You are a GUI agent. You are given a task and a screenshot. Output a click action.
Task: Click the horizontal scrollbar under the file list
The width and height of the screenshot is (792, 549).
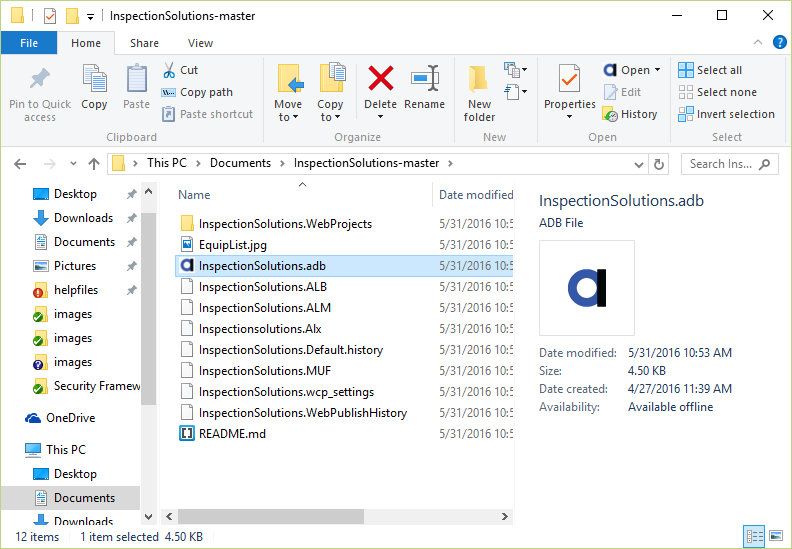point(270,516)
